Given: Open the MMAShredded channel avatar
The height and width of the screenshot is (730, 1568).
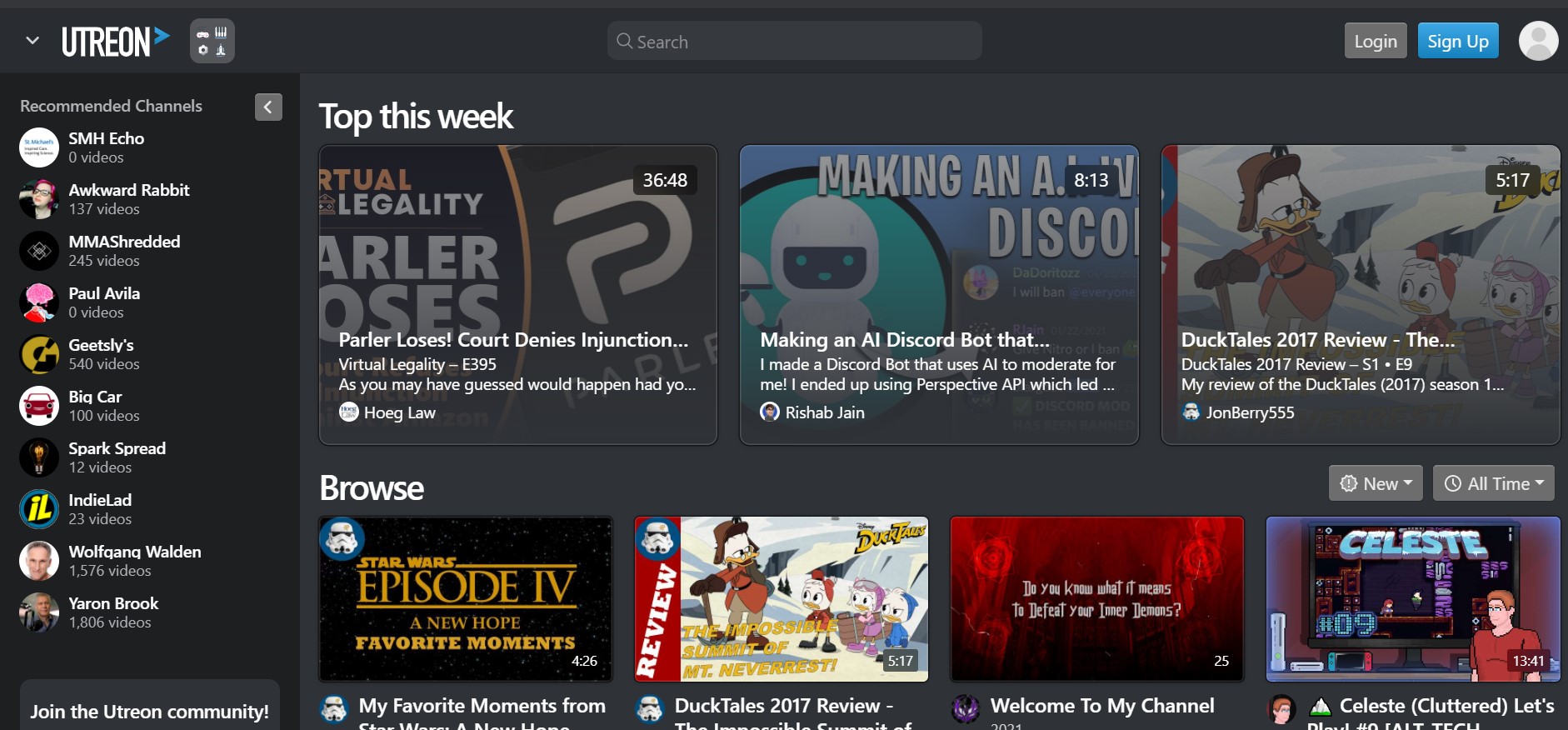Looking at the screenshot, I should [39, 251].
